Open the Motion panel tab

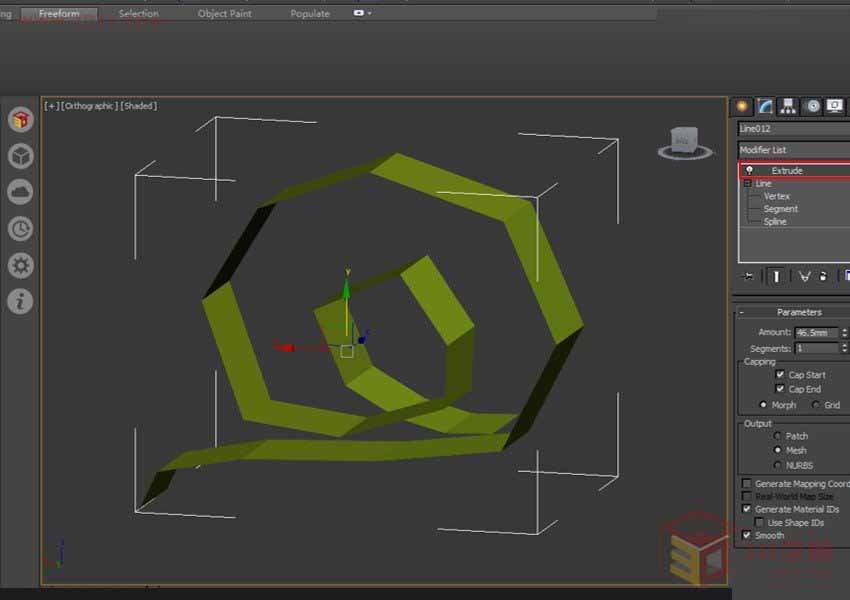[812, 106]
